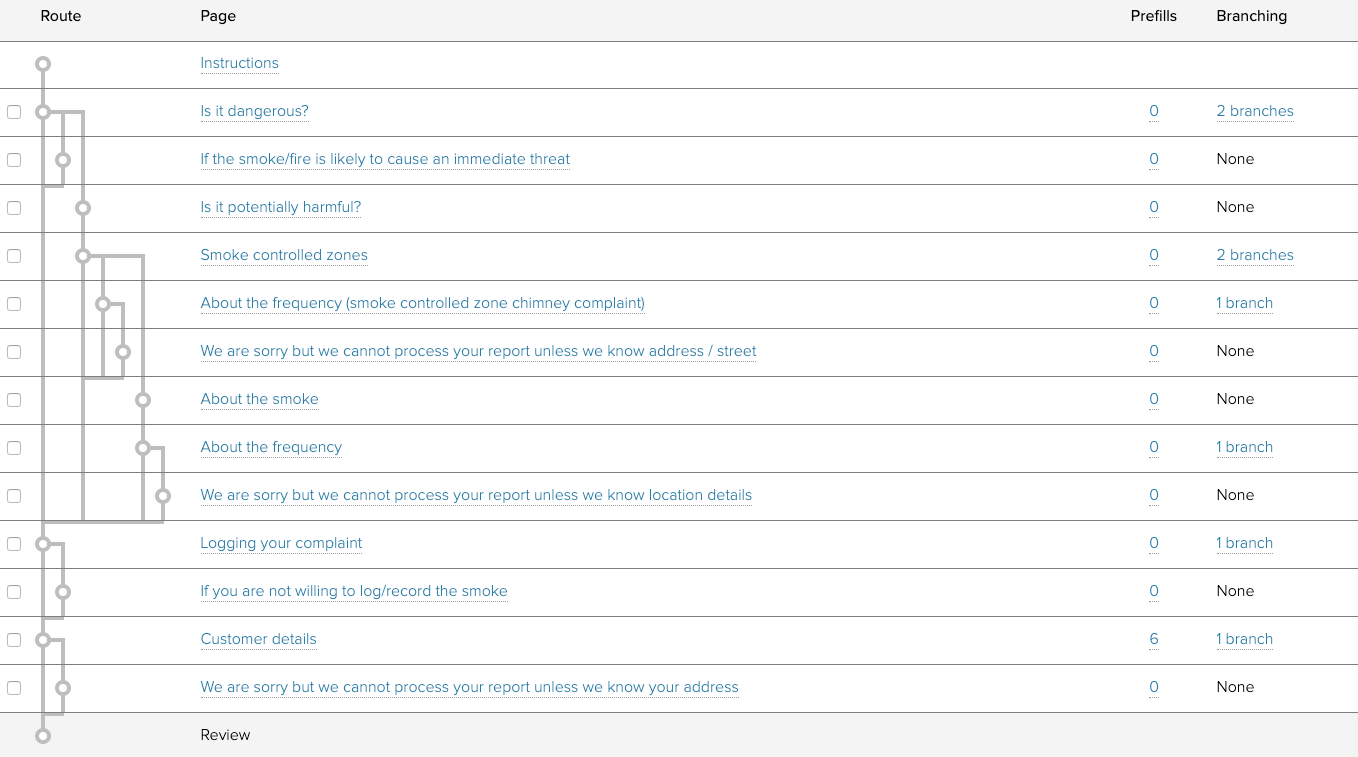Open 2 branches for Is it dangerous?
1358x757 pixels.
[1254, 111]
